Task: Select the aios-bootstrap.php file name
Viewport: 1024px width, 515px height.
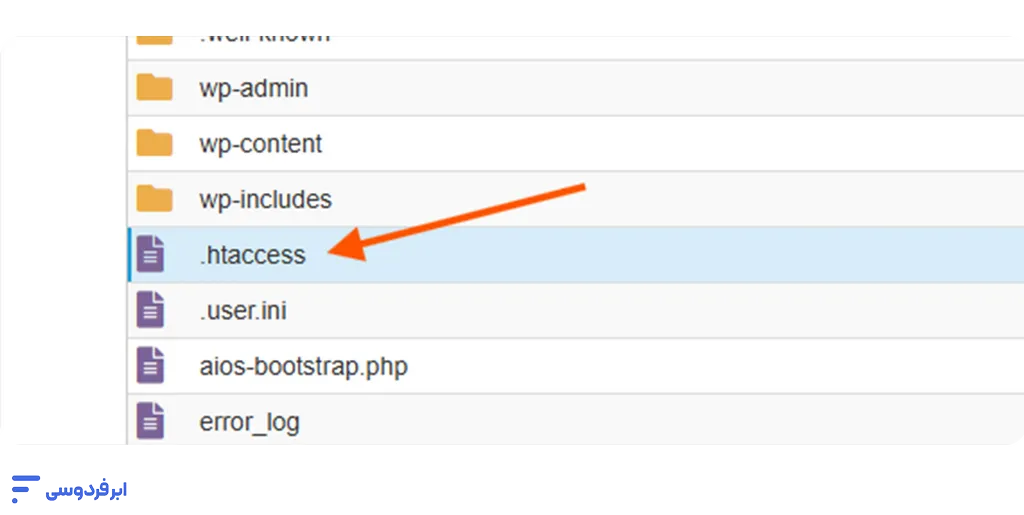Action: click(x=303, y=367)
